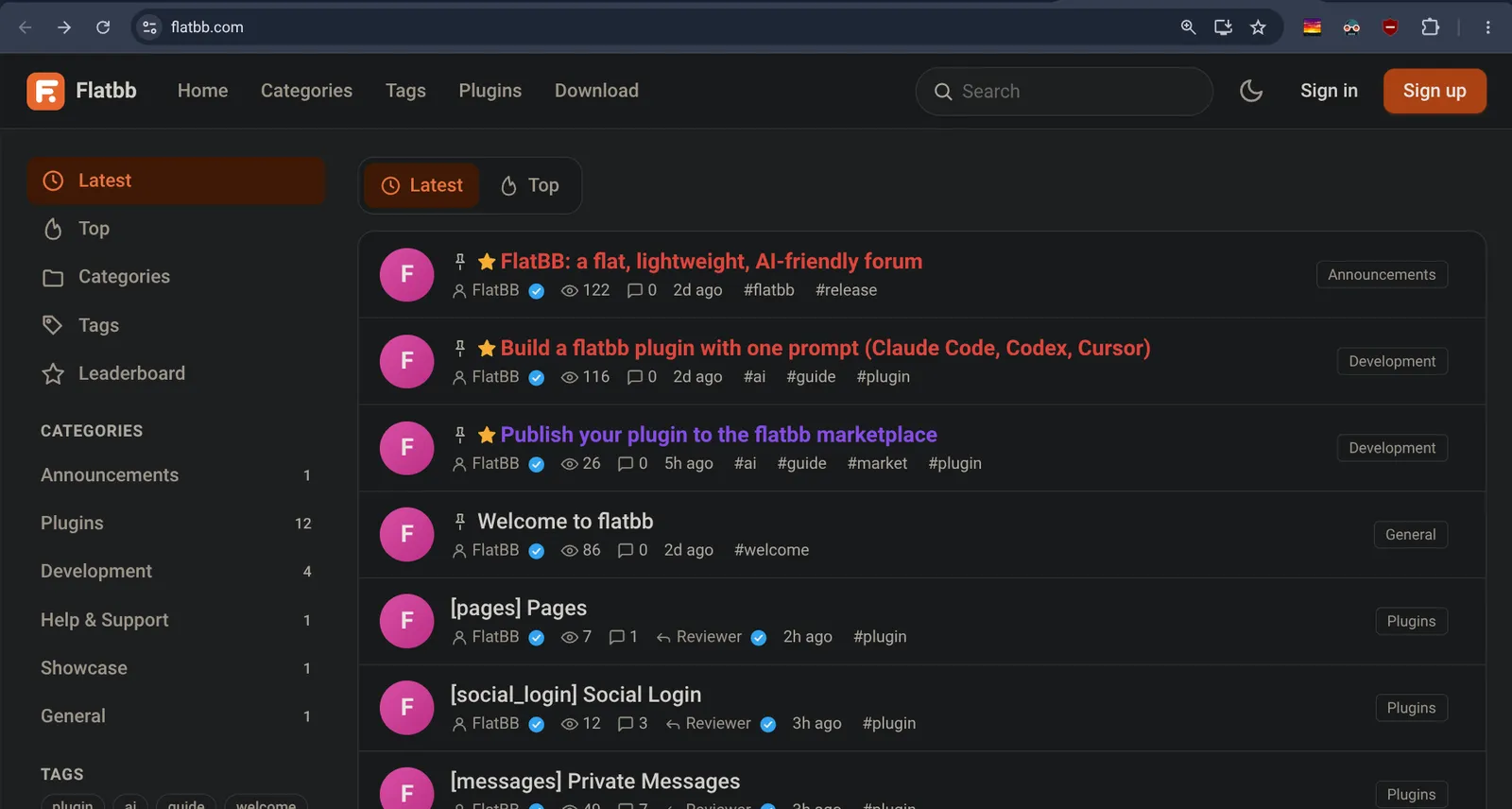Open Categories in the left sidebar
Screen dimensions: 1512x809
point(176,277)
